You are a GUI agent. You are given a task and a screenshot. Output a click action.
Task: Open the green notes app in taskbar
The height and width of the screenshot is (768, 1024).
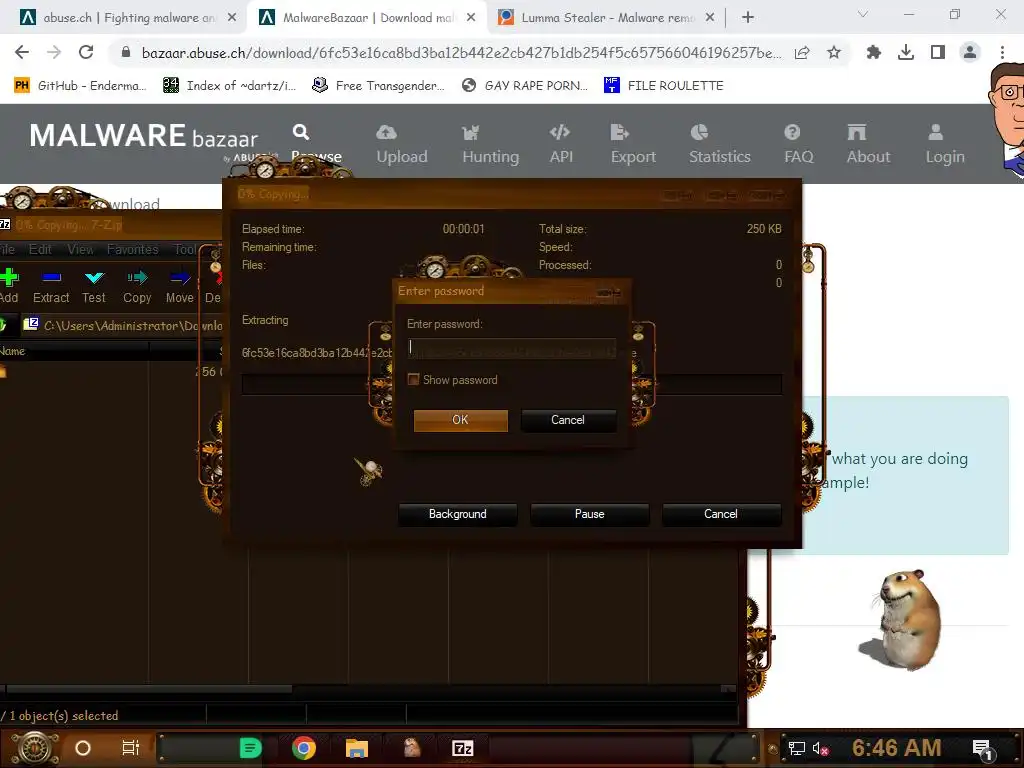tap(250, 748)
